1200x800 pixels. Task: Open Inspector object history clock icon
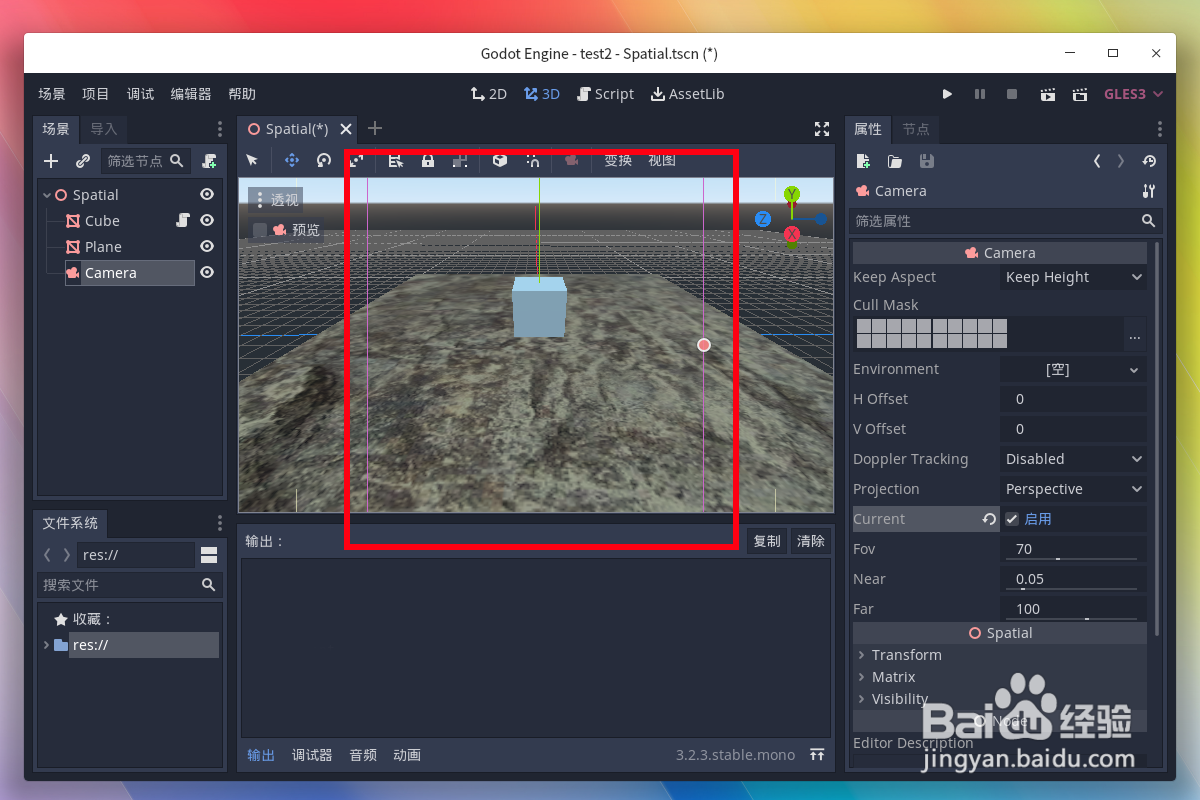pos(1149,160)
